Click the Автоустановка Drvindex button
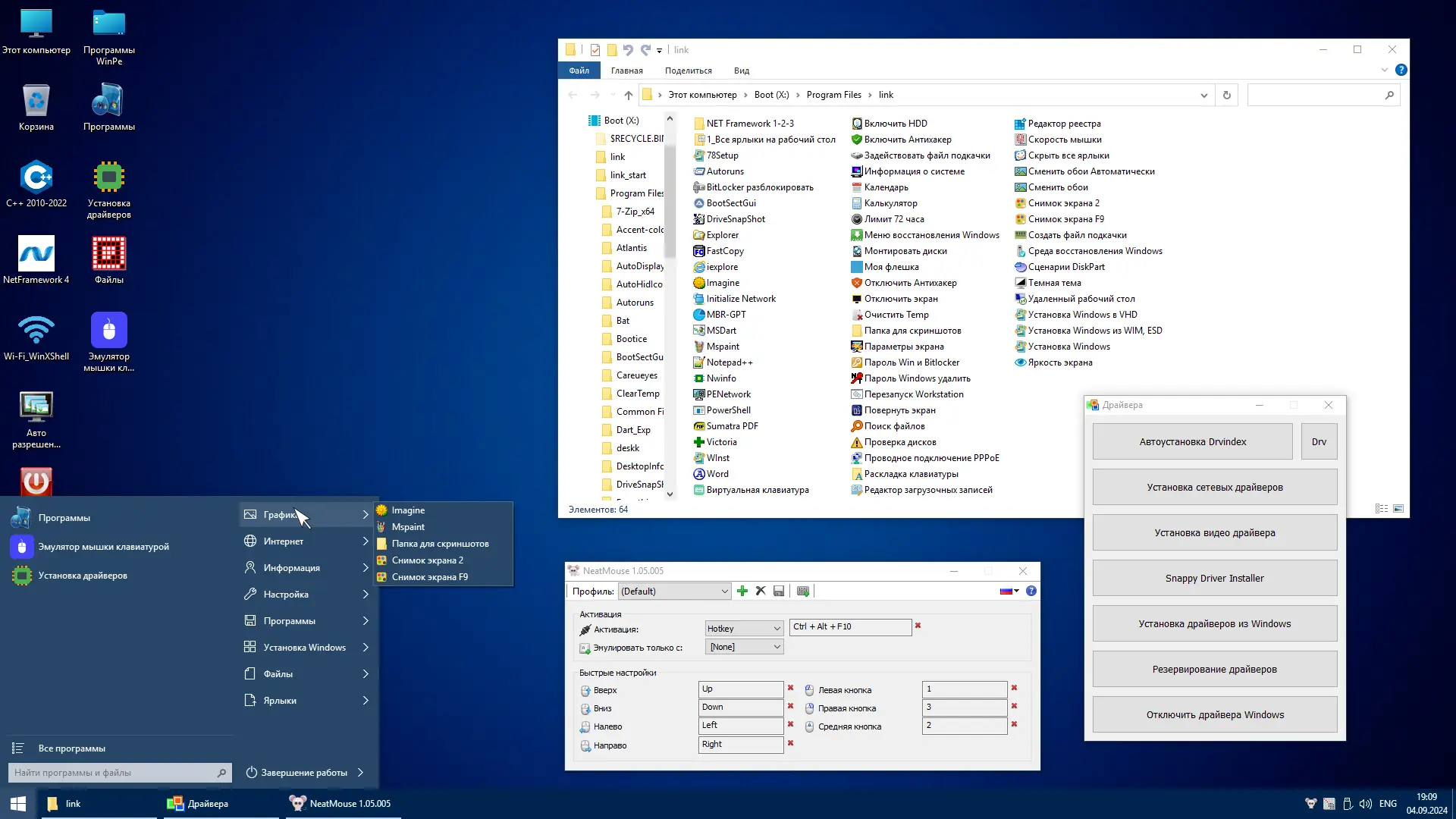This screenshot has height=819, width=1456. coord(1192,442)
